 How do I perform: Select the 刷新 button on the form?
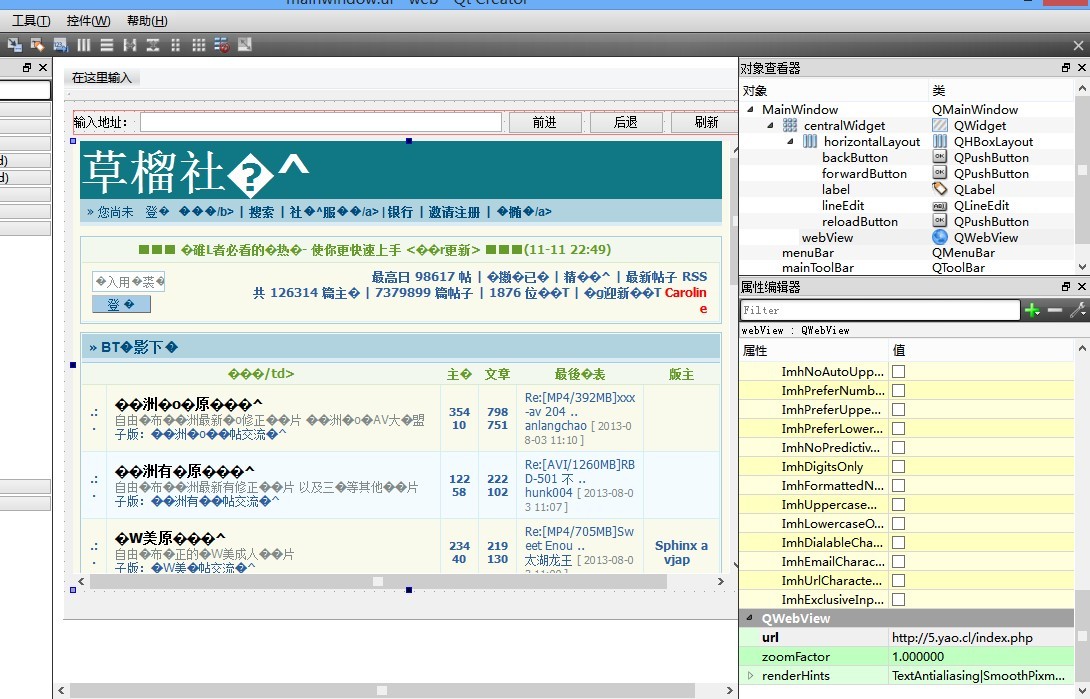click(x=705, y=122)
